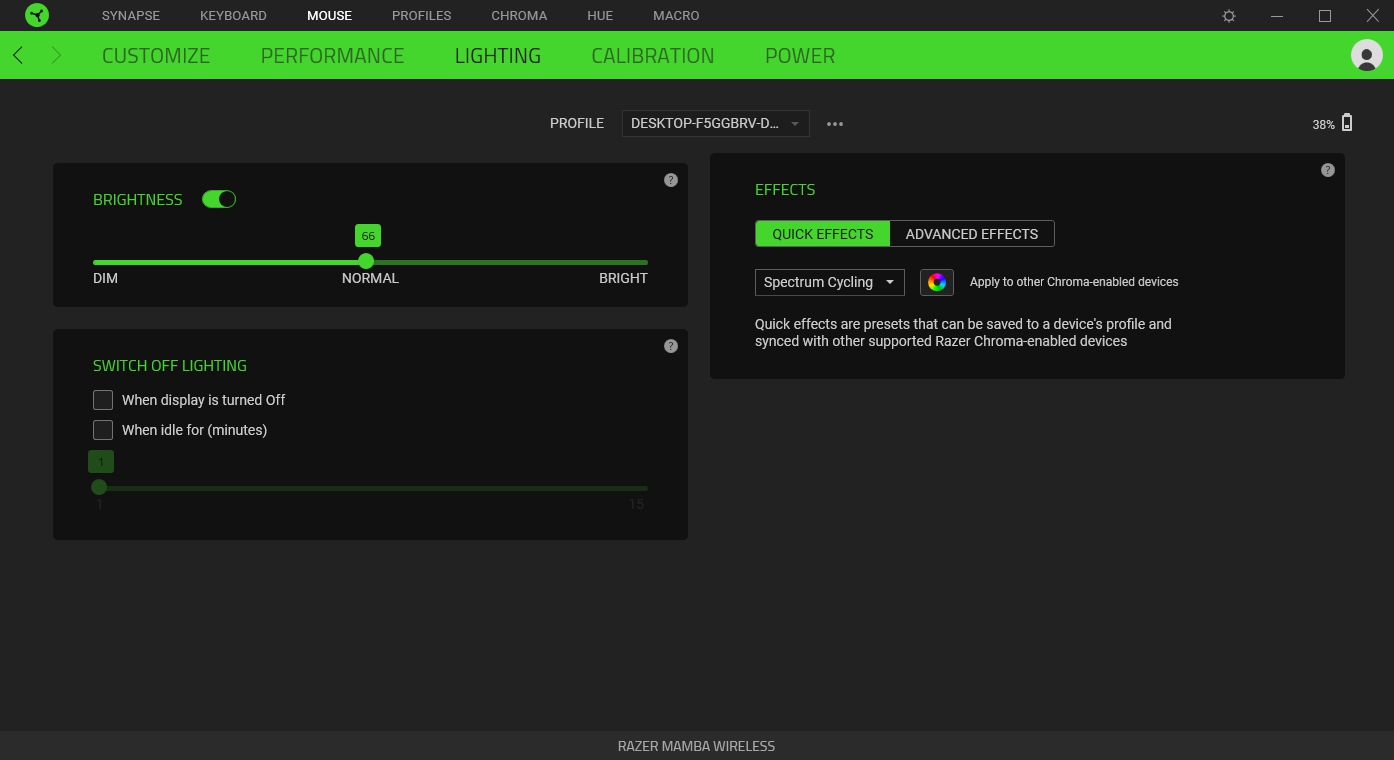Image resolution: width=1394 pixels, height=760 pixels.
Task: Check 'When display is turned Off'
Action: point(103,400)
